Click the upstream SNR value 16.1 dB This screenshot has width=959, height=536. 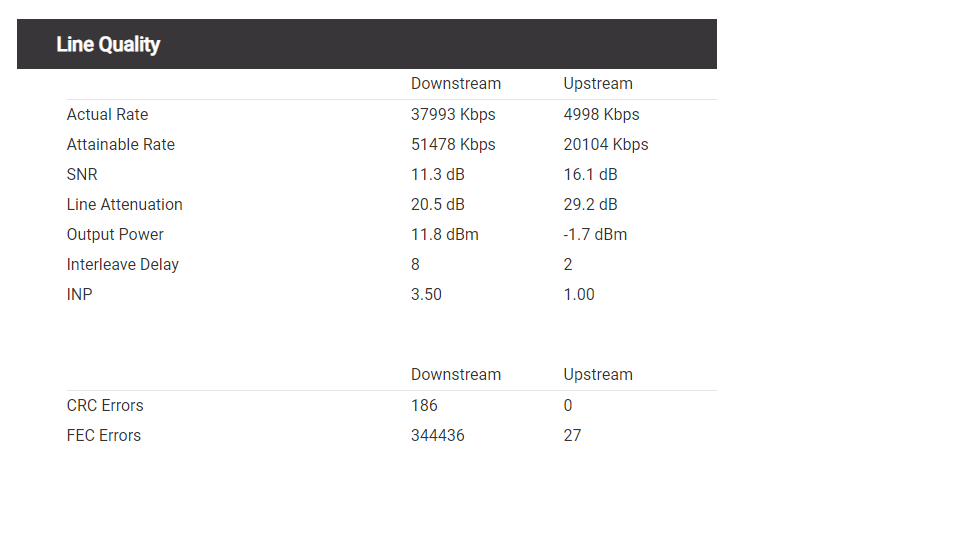(x=590, y=174)
